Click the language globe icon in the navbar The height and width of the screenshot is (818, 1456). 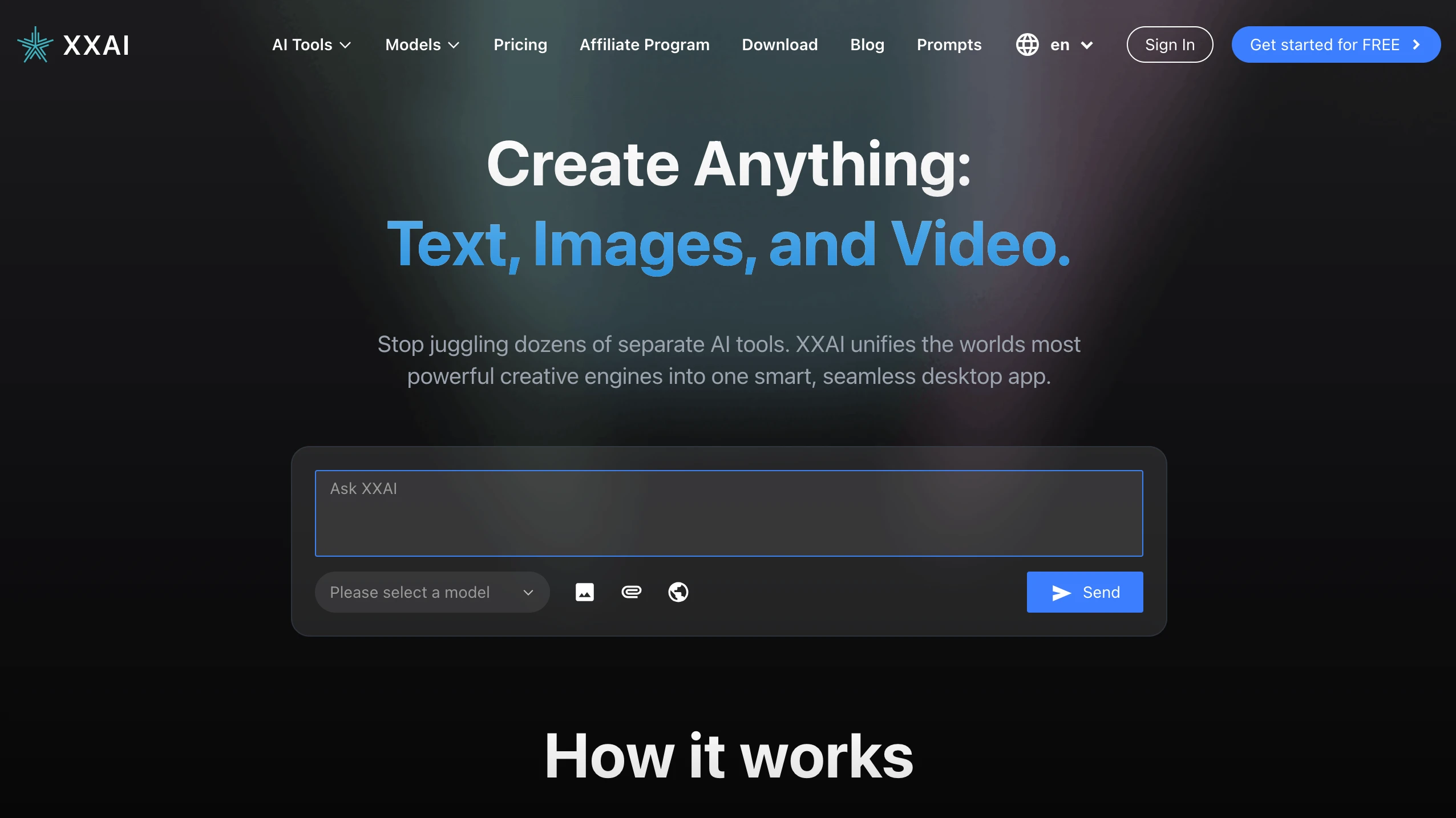pos(1027,44)
